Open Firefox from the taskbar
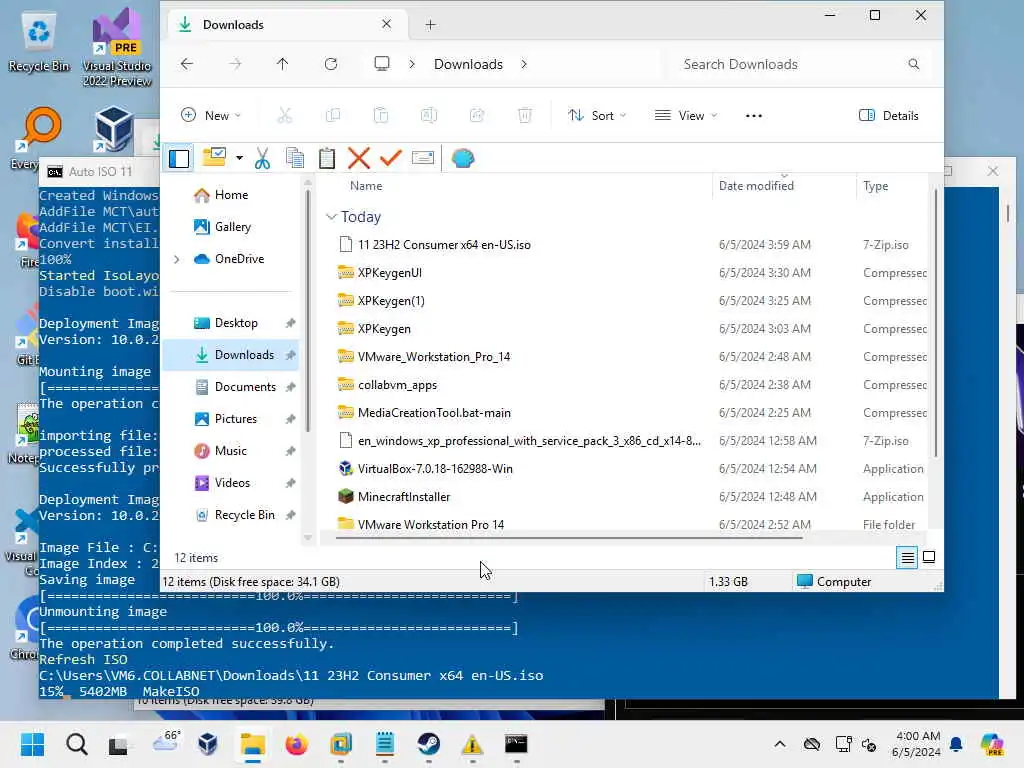 pos(296,744)
